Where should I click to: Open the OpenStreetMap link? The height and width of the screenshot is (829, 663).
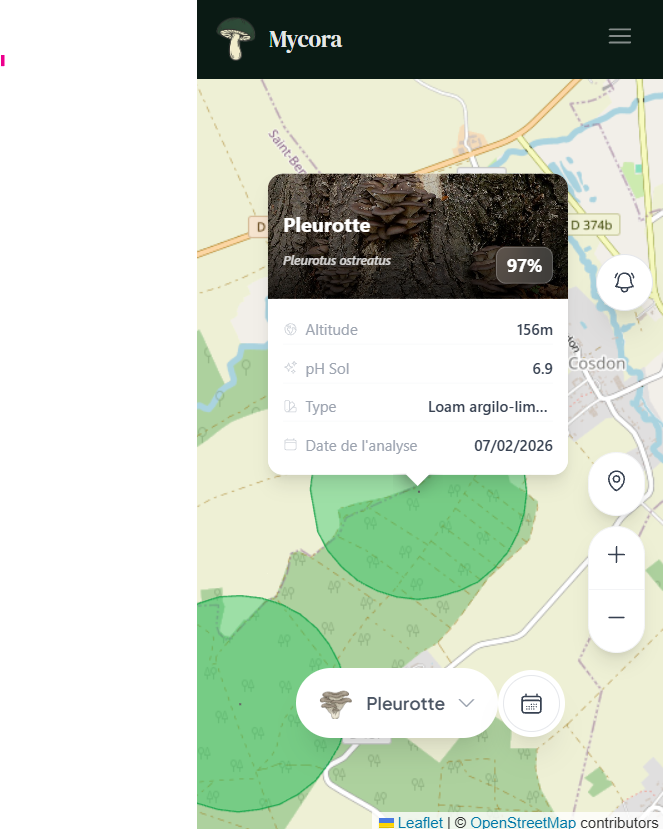coord(522,822)
